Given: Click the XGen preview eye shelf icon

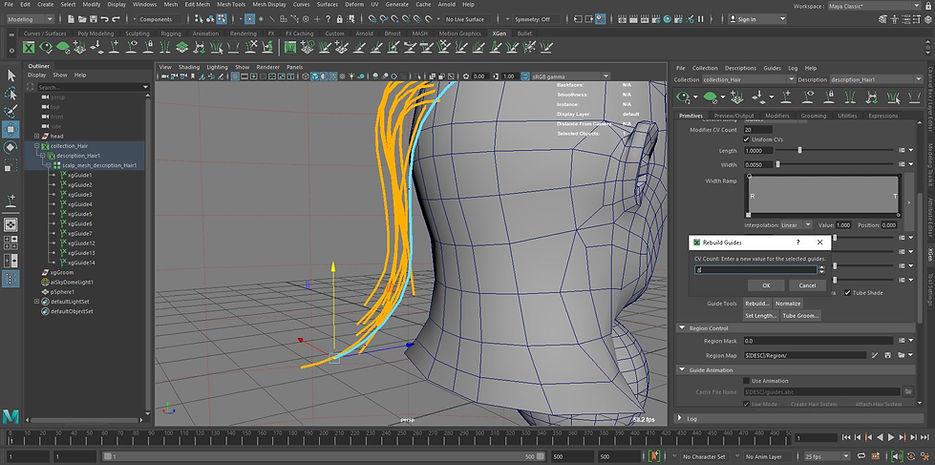Looking at the screenshot, I should 45,47.
